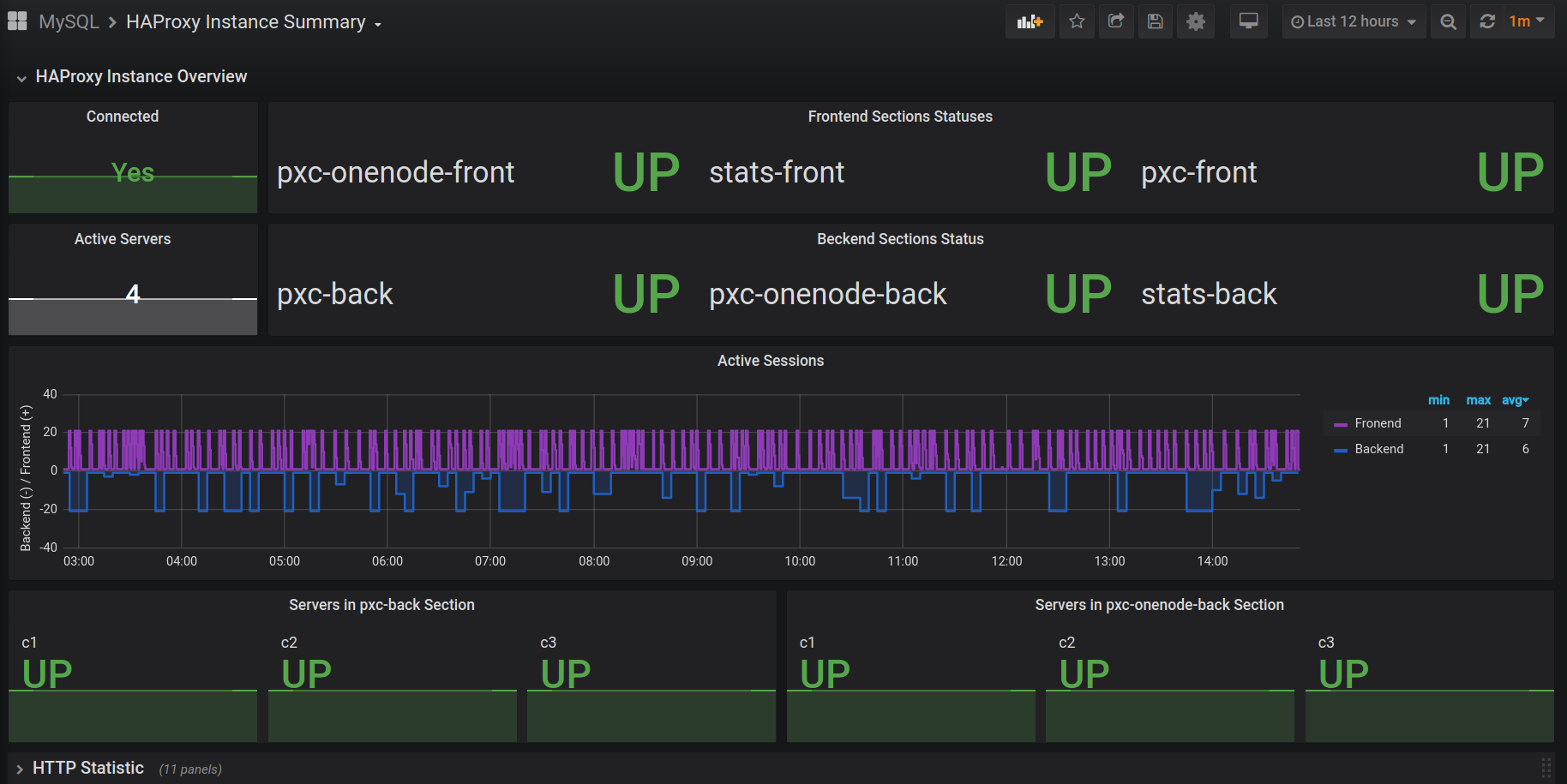Cycle view mode with monitor icon
Viewport: 1567px width, 784px height.
click(1248, 21)
